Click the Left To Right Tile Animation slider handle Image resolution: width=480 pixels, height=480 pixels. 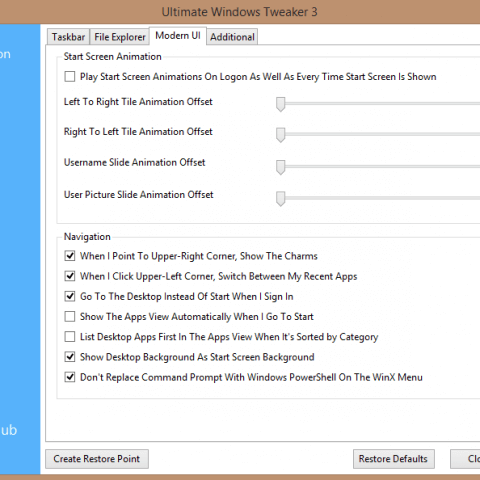281,104
